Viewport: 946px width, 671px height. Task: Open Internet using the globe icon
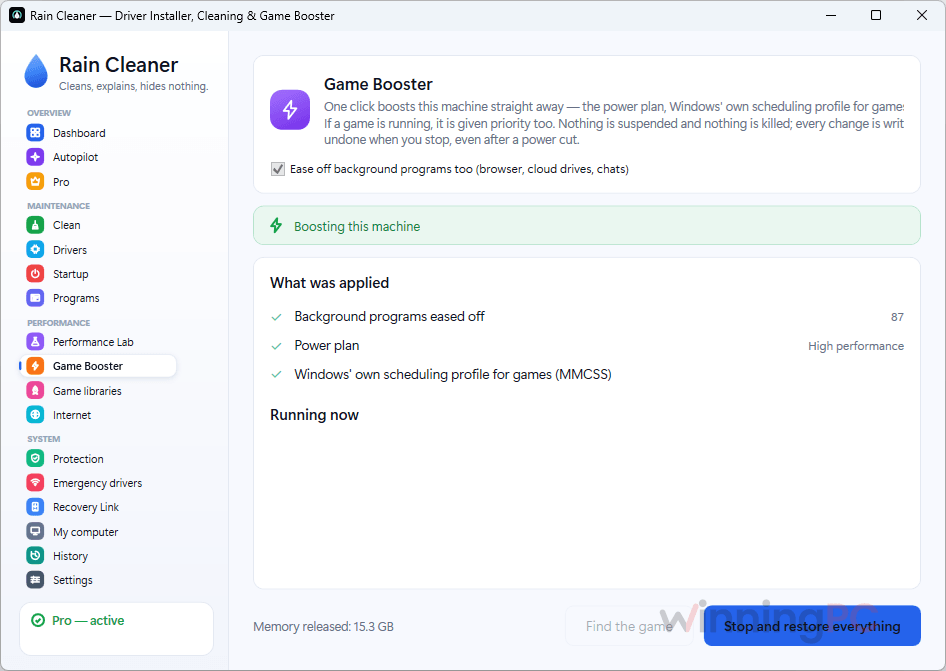point(35,415)
